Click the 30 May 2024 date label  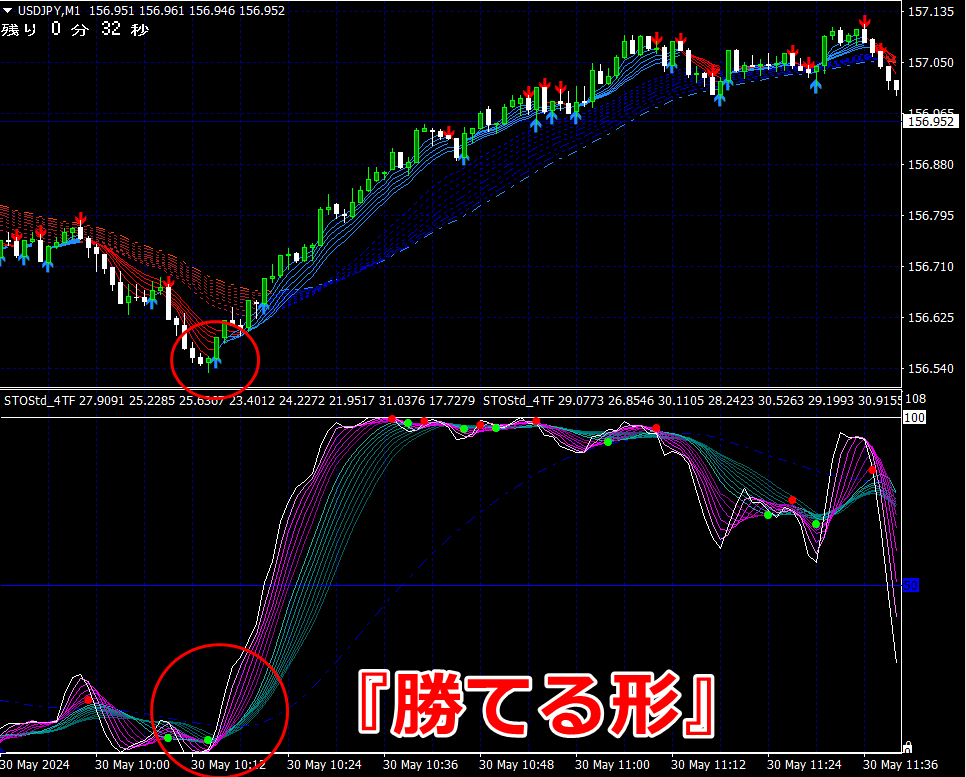point(35,765)
